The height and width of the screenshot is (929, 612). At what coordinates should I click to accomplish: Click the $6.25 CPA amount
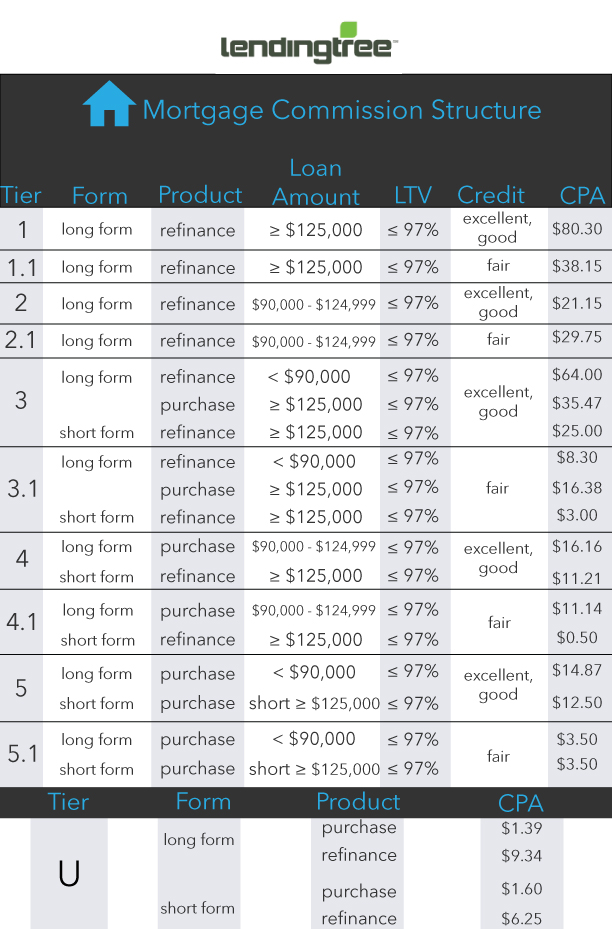point(521,918)
